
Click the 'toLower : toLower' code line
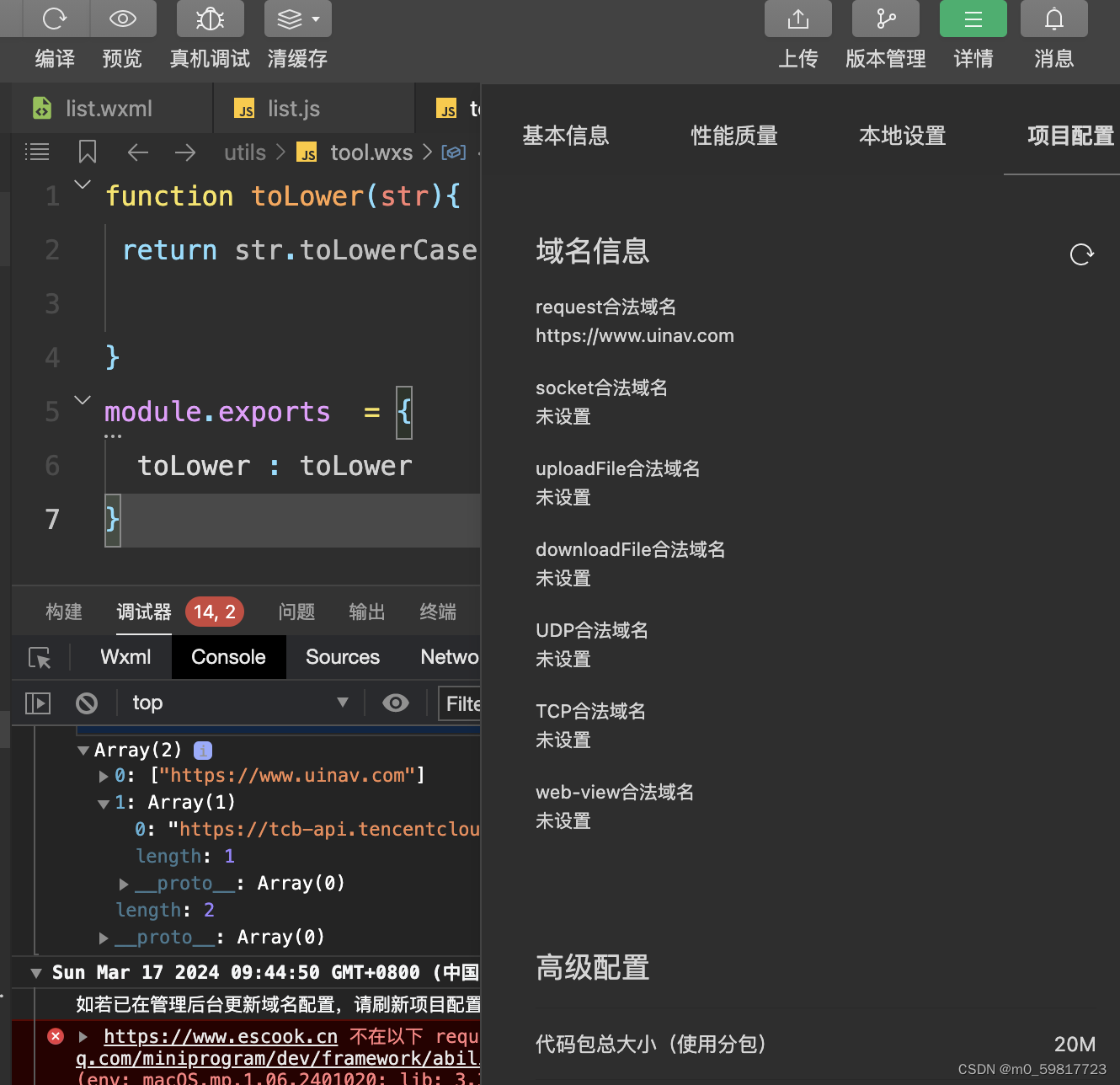point(275,466)
